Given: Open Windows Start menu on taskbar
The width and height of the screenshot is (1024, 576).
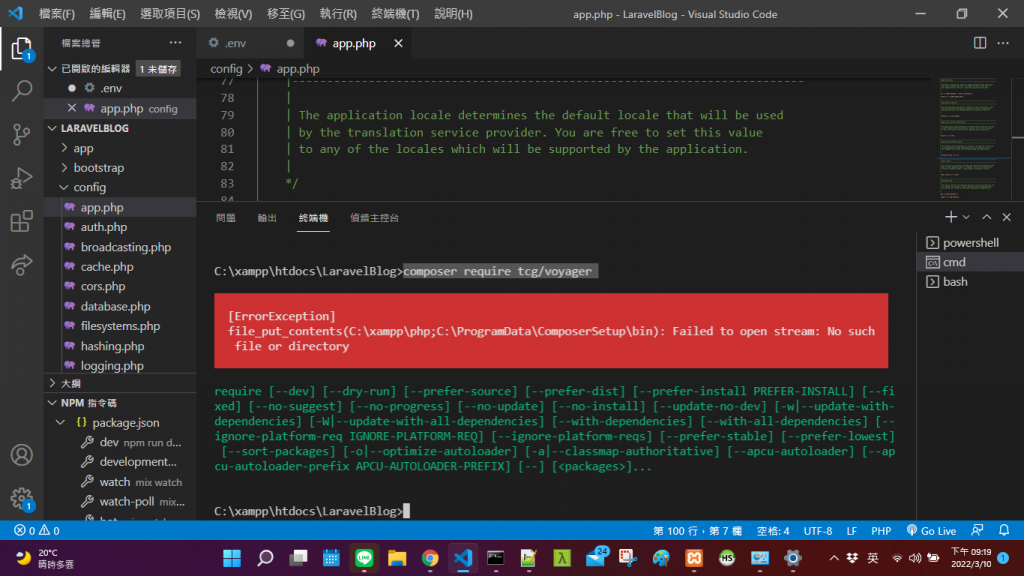Looking at the screenshot, I should coord(232,558).
